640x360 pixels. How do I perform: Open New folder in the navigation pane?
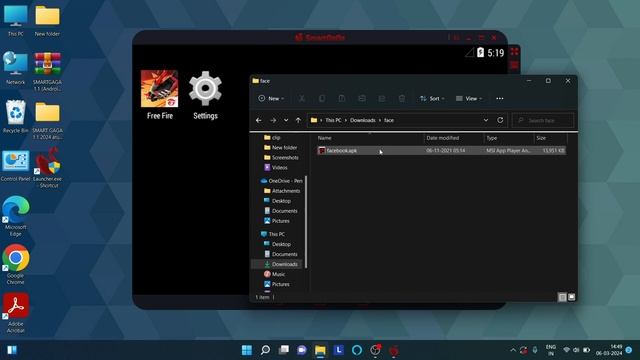point(280,147)
